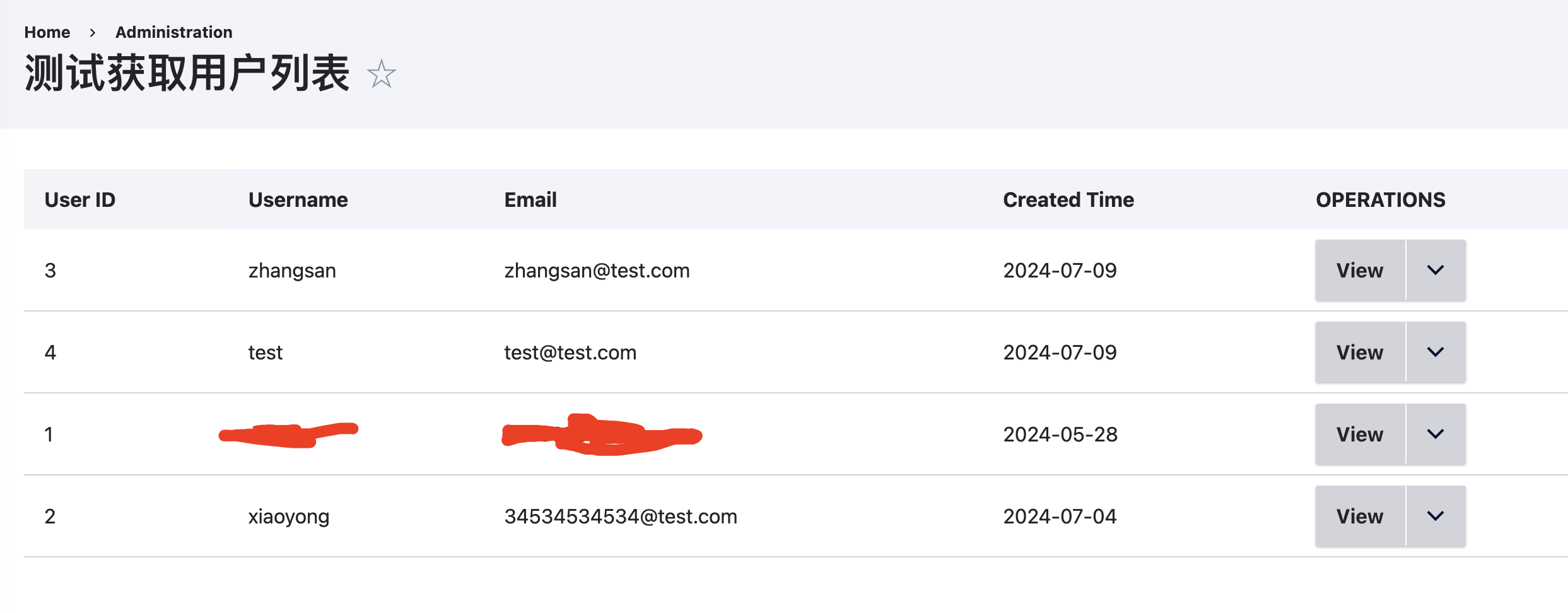Expand operations dropdown for User ID 1

click(x=1436, y=435)
